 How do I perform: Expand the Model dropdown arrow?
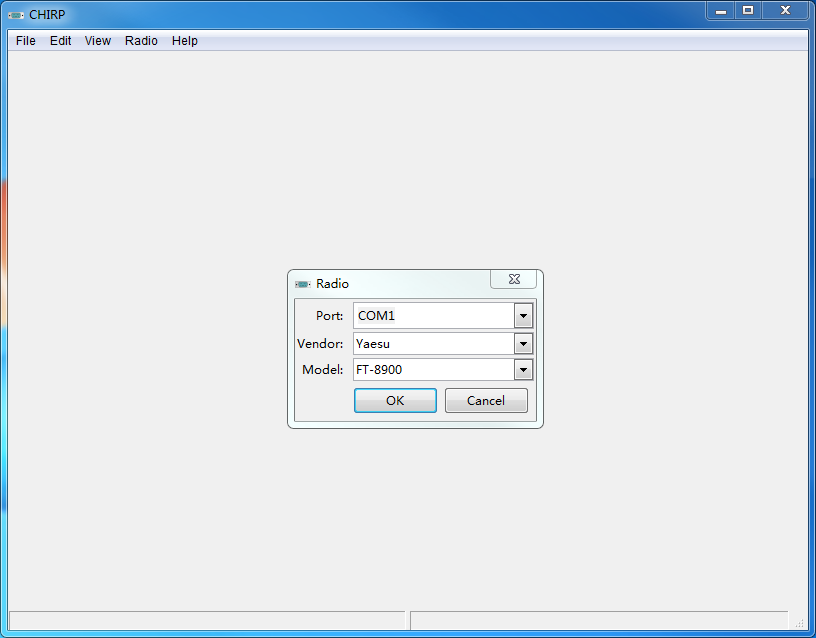524,370
